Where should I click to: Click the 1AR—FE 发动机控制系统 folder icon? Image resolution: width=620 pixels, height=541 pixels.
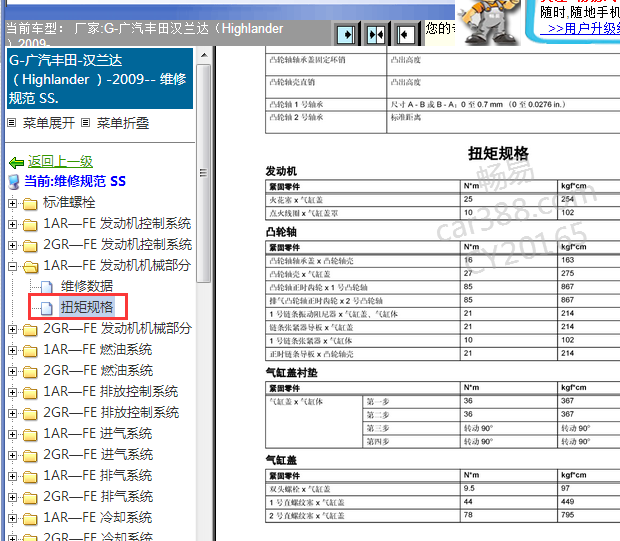[x=30, y=225]
